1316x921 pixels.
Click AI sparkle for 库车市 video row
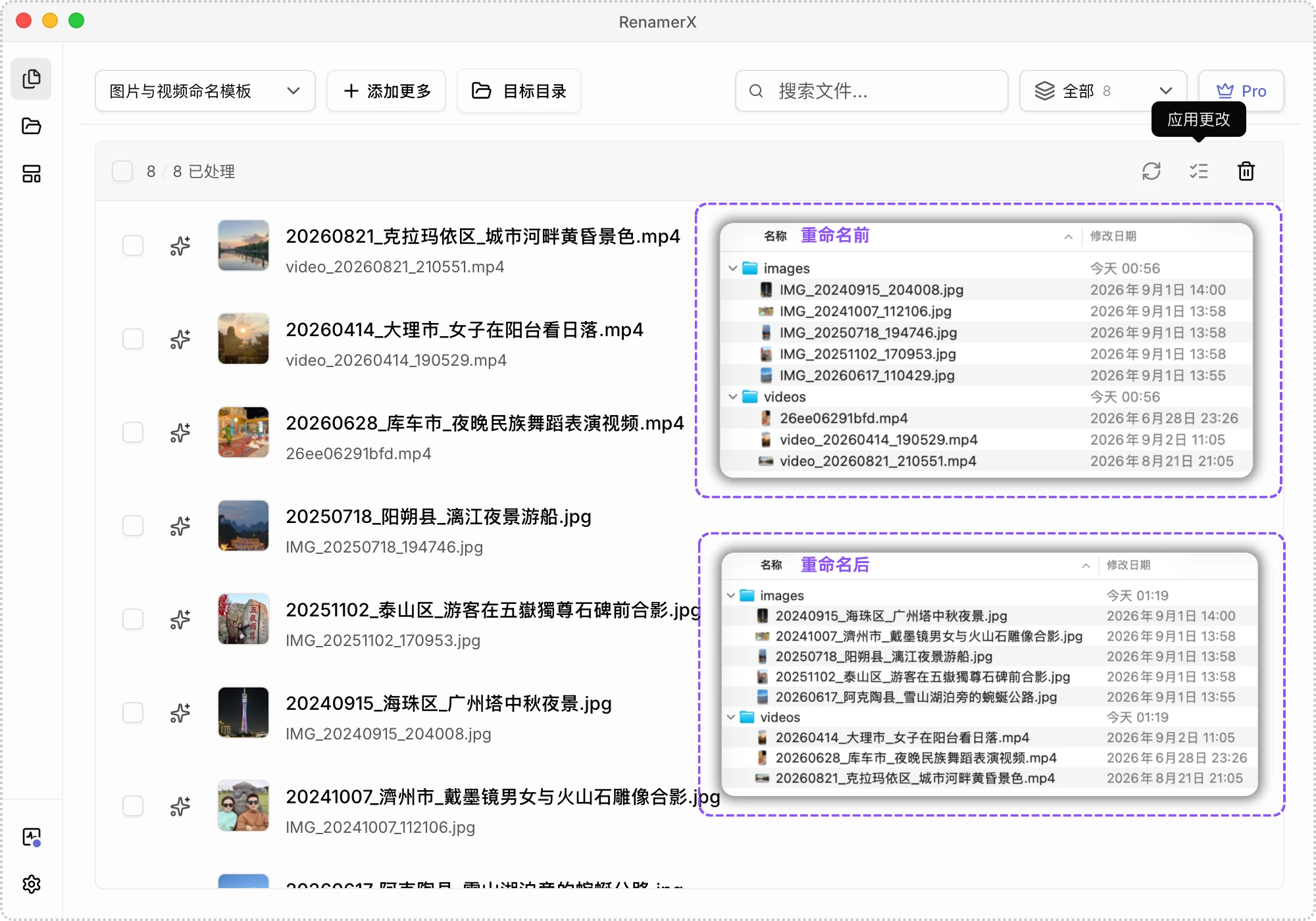click(180, 433)
